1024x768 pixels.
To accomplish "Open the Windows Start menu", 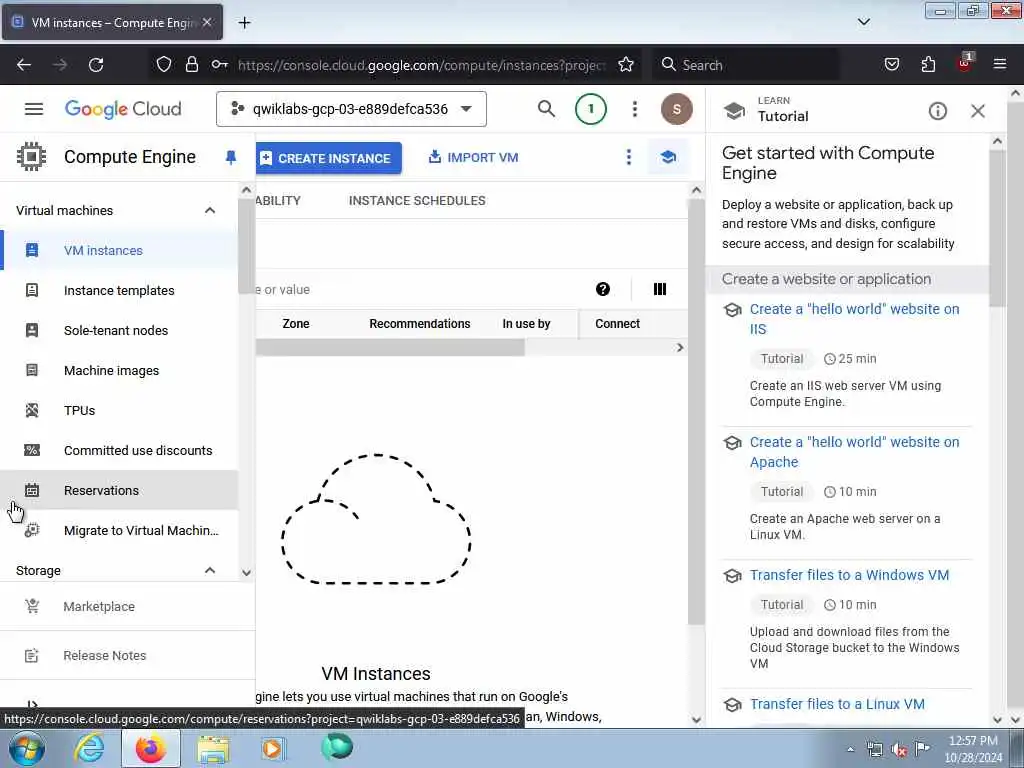I will coord(27,748).
